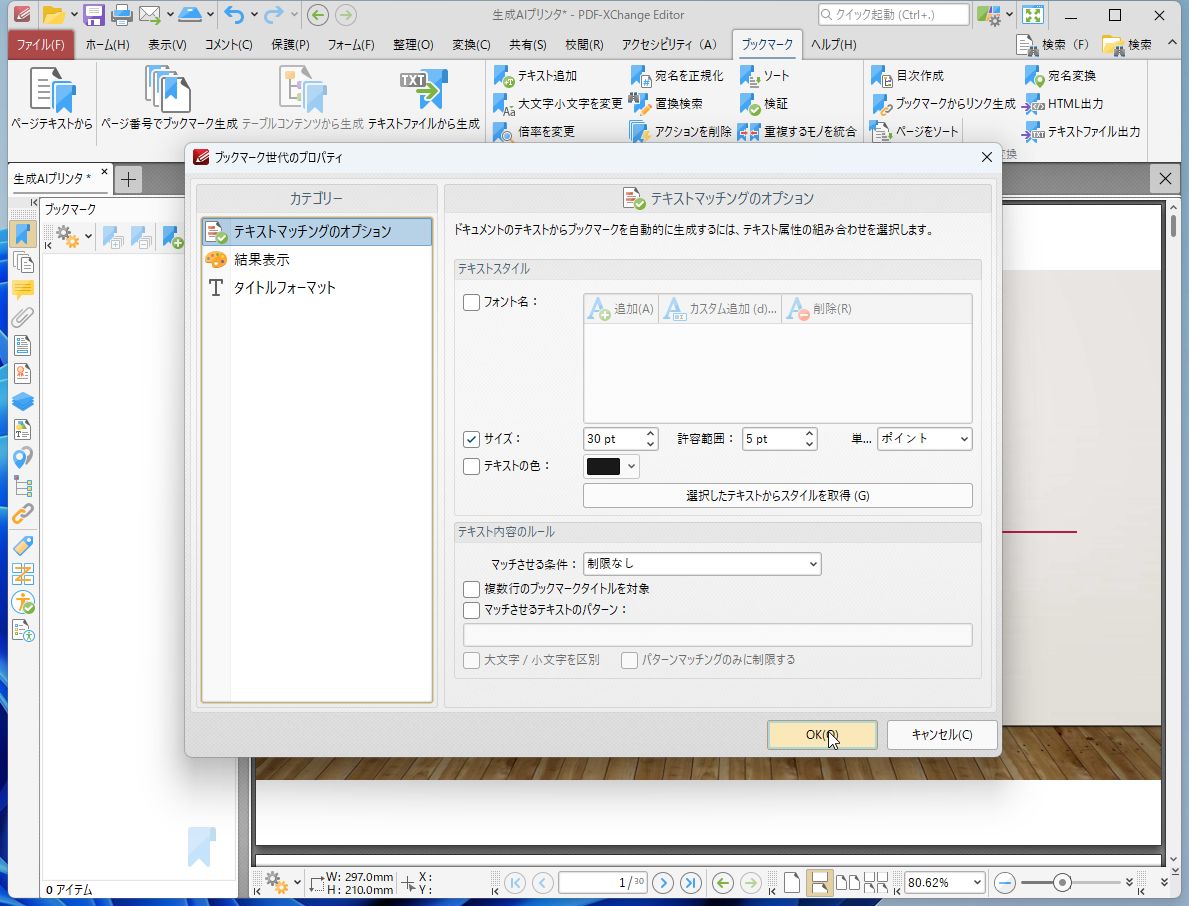This screenshot has height=906, width=1189.
Task: Expand the Bookmarks pane options gear dropdown
Action: pyautogui.click(x=89, y=237)
